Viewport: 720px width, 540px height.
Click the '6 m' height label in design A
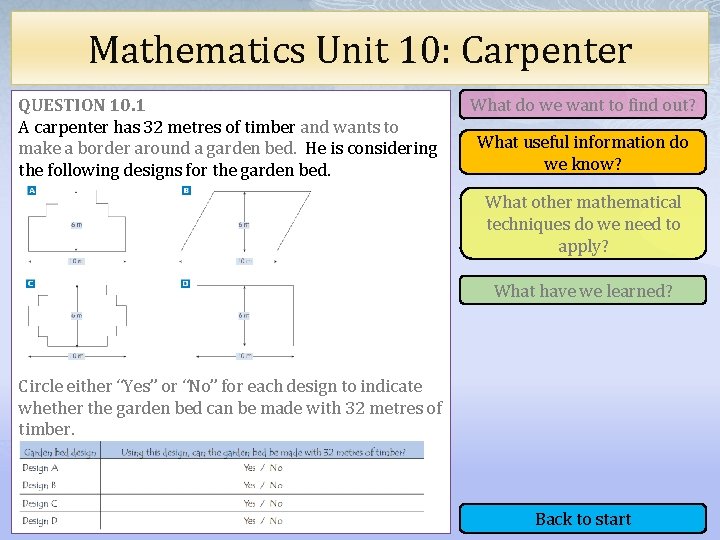[x=77, y=225]
